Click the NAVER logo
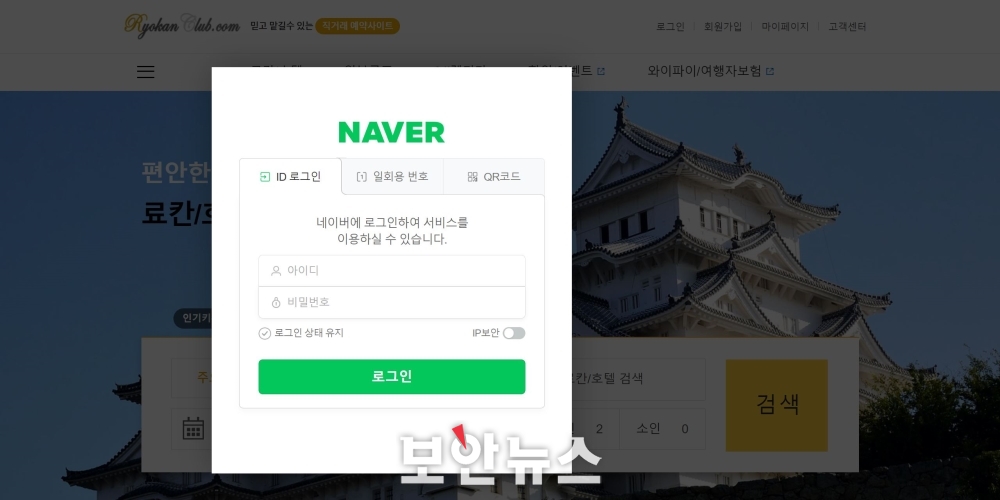1000x500 pixels. pos(392,132)
